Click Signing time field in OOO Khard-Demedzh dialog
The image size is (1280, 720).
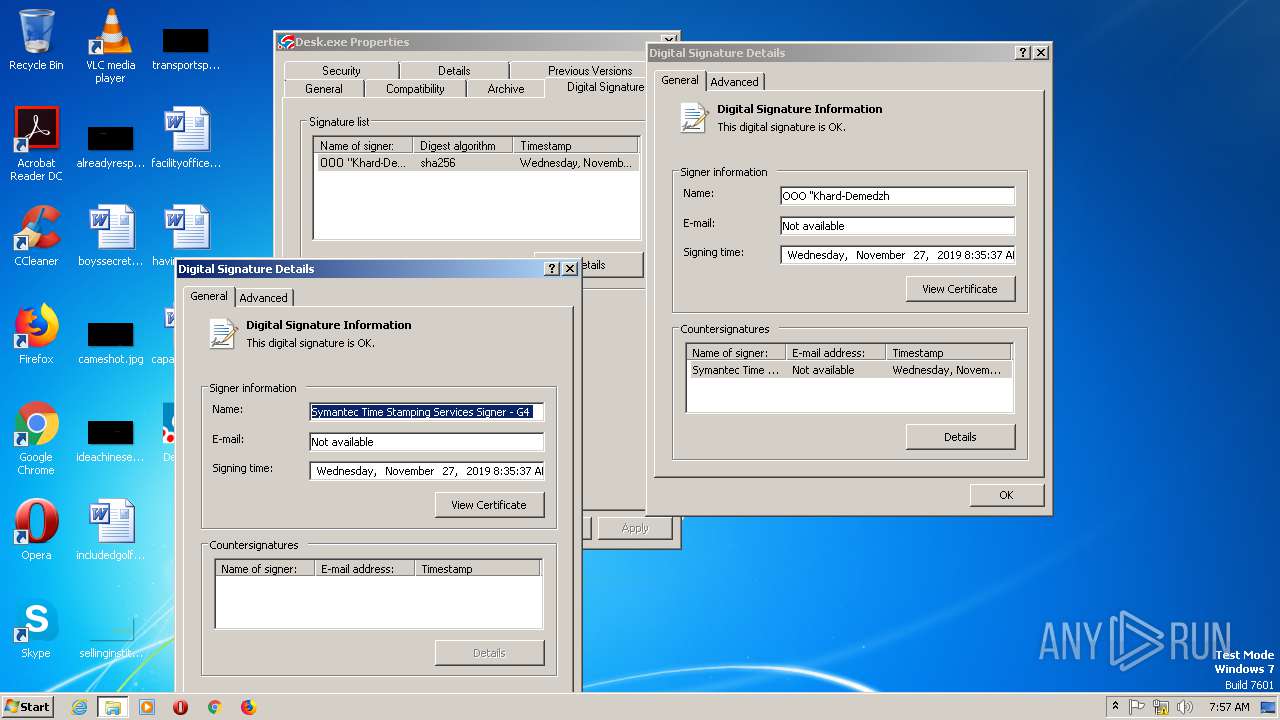click(897, 255)
